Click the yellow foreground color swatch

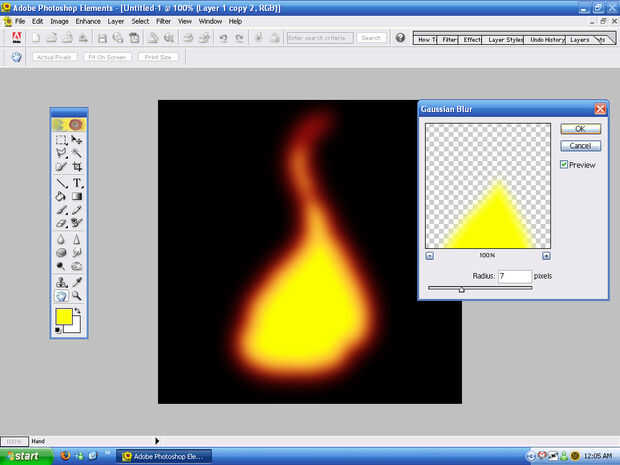63,316
